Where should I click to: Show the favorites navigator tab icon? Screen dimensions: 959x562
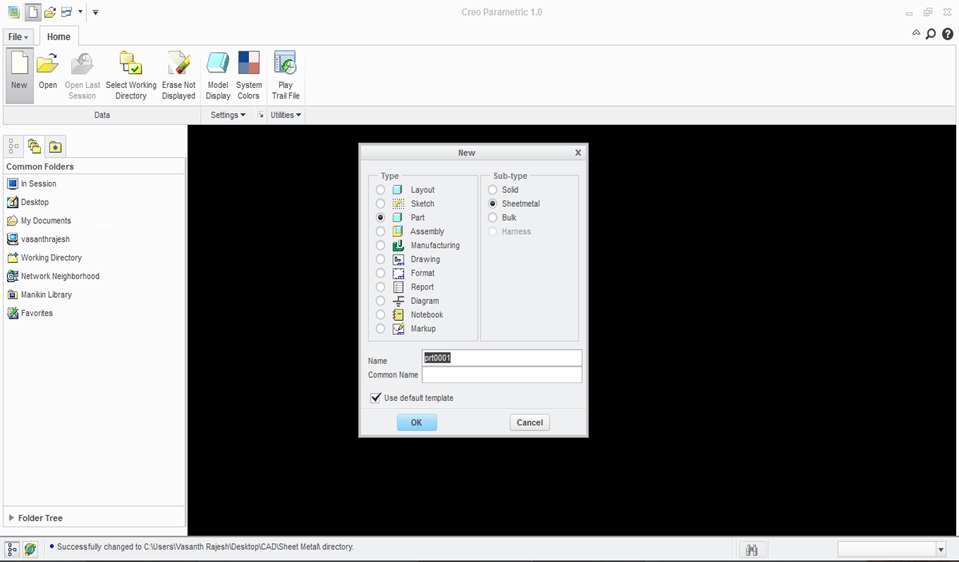click(56, 147)
